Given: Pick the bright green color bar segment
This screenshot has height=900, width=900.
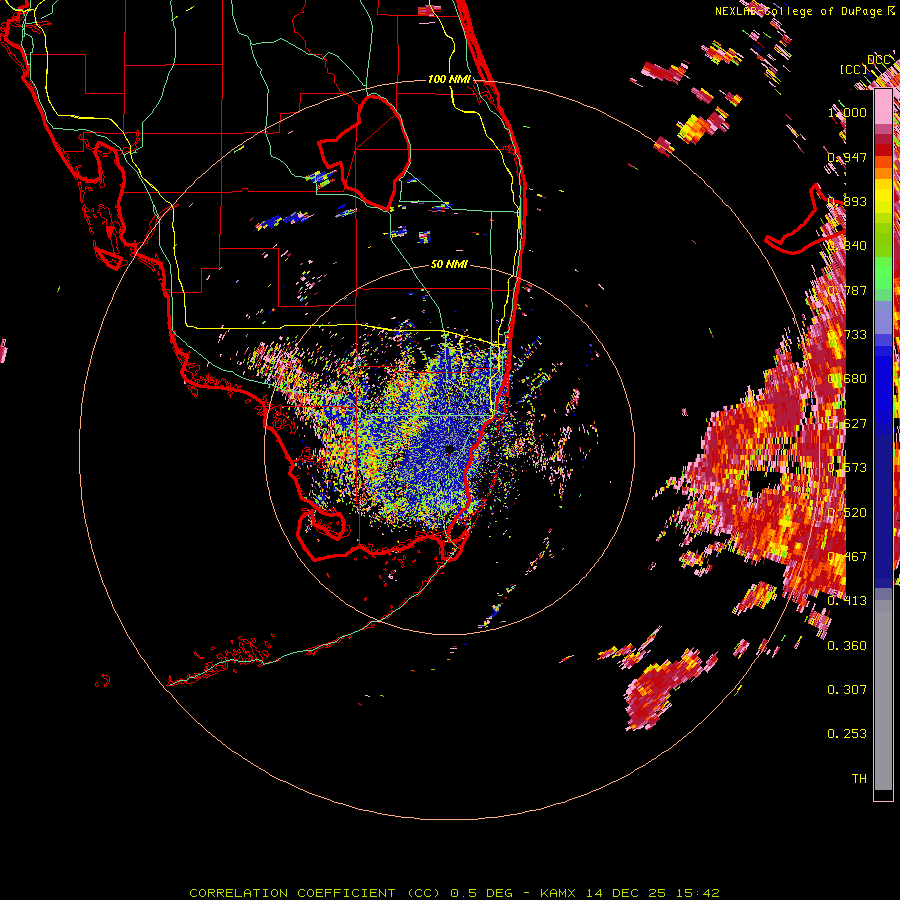Looking at the screenshot, I should click(x=883, y=273).
